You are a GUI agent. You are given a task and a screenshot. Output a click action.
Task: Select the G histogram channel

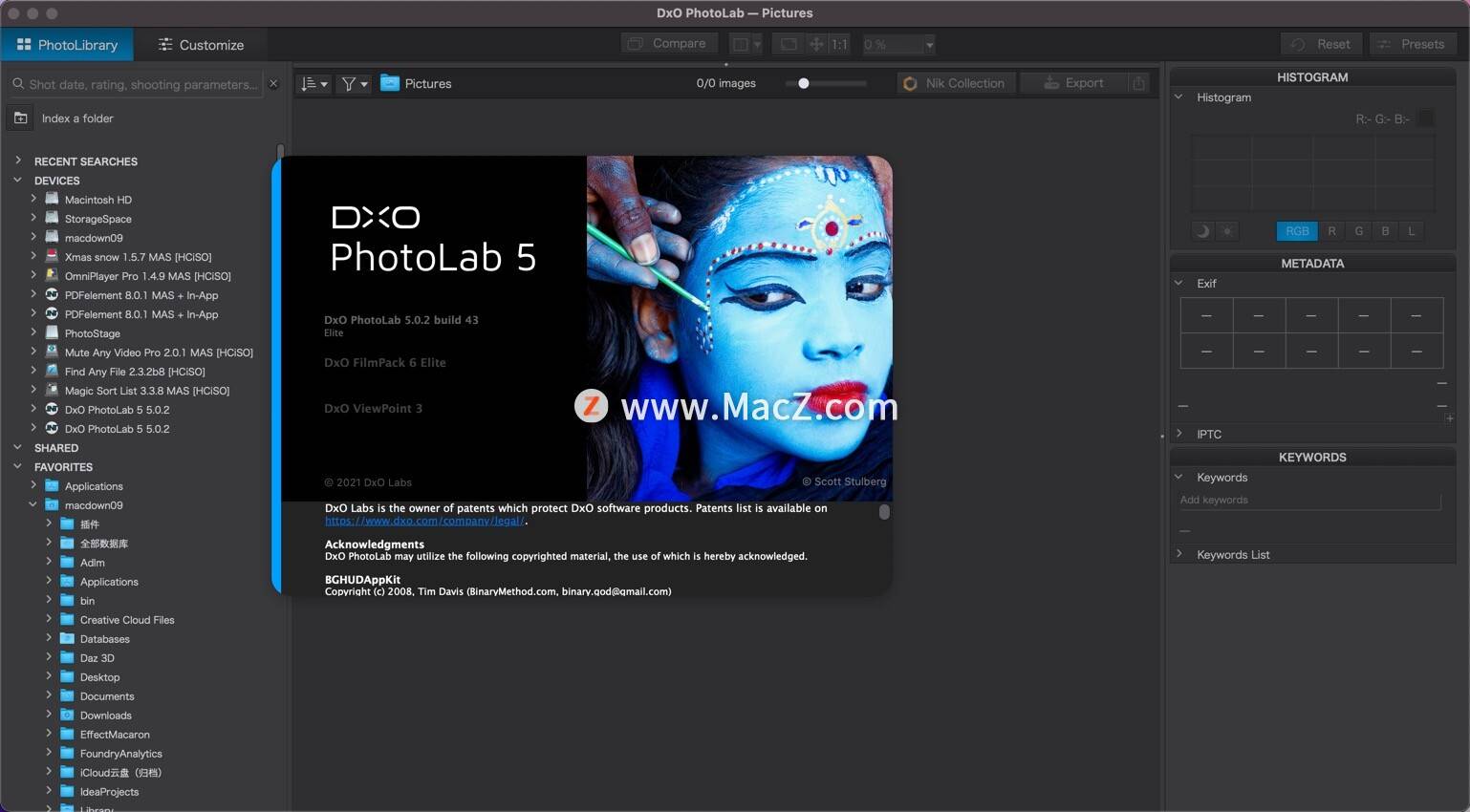1358,230
